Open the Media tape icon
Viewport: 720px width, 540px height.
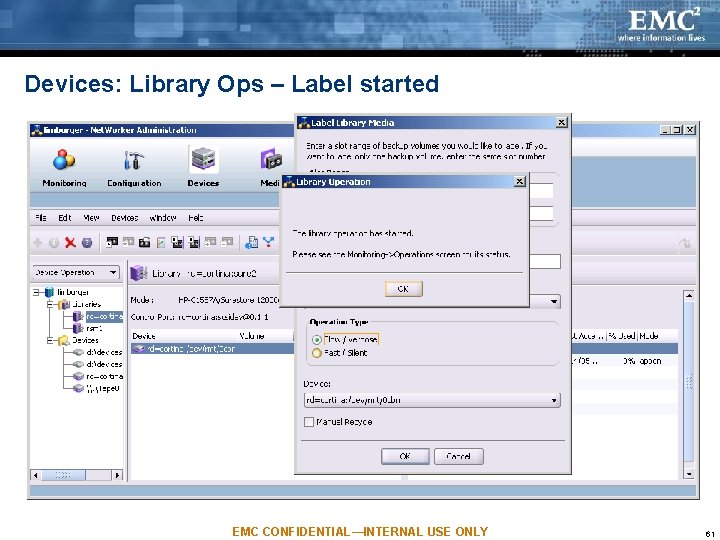pyautogui.click(x=271, y=160)
